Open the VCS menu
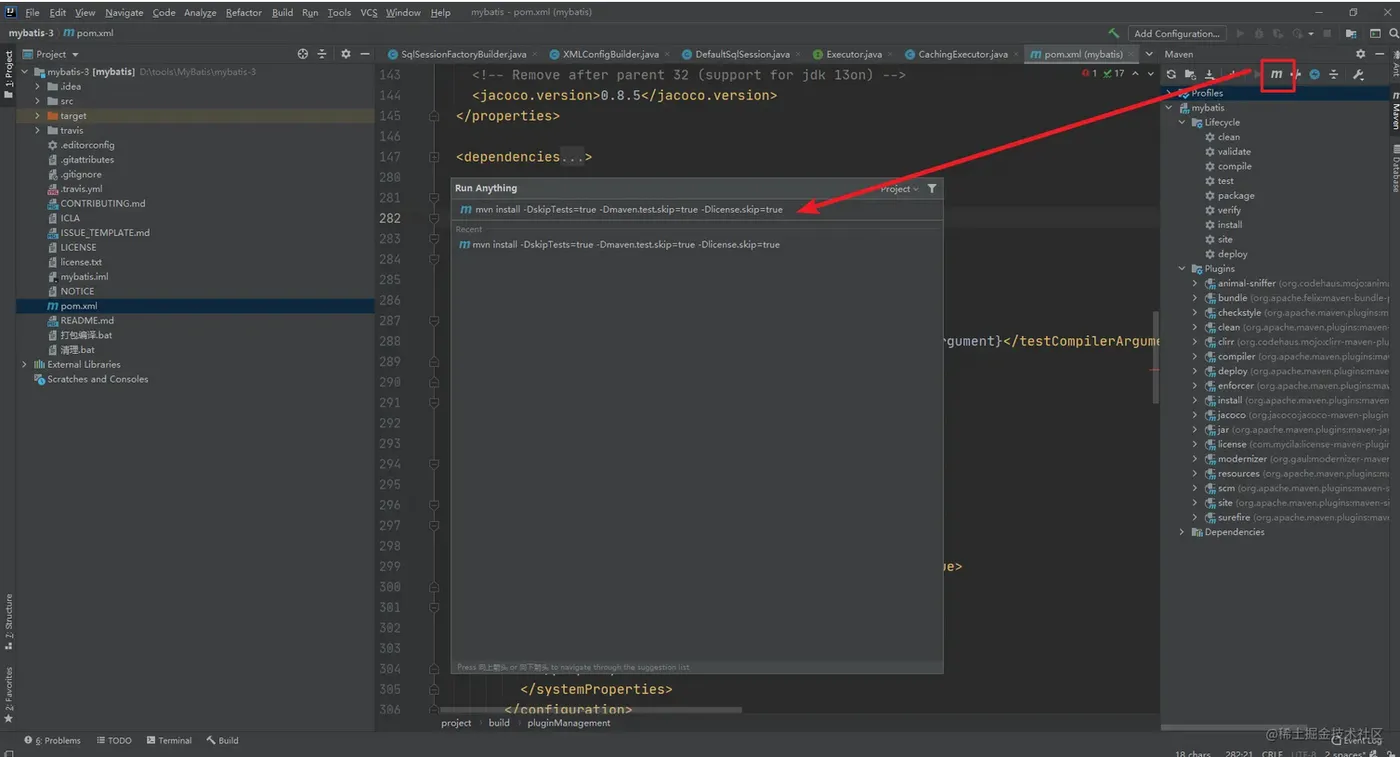 pyautogui.click(x=369, y=12)
